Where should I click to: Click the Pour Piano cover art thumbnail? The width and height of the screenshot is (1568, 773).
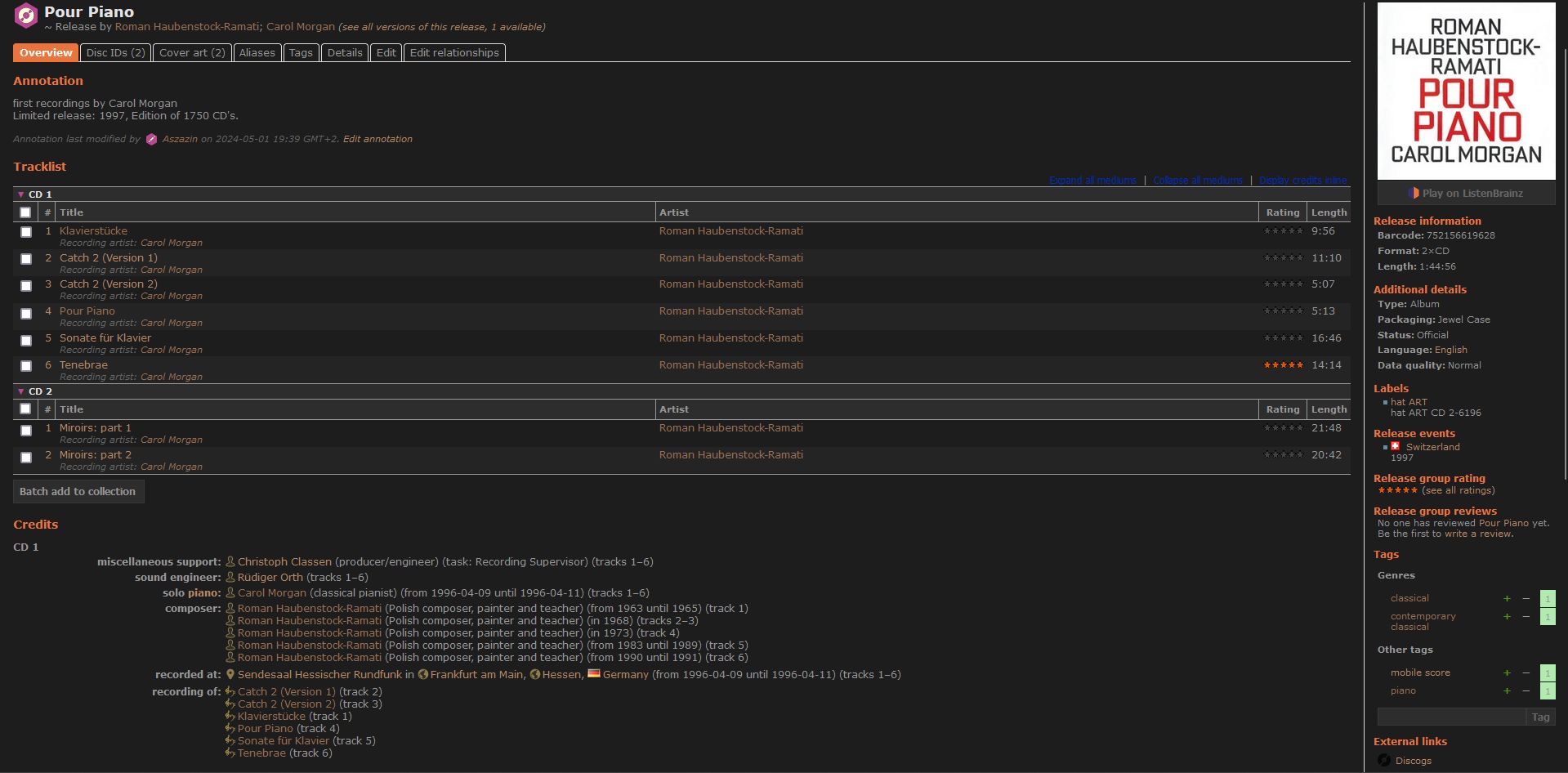(x=1466, y=92)
